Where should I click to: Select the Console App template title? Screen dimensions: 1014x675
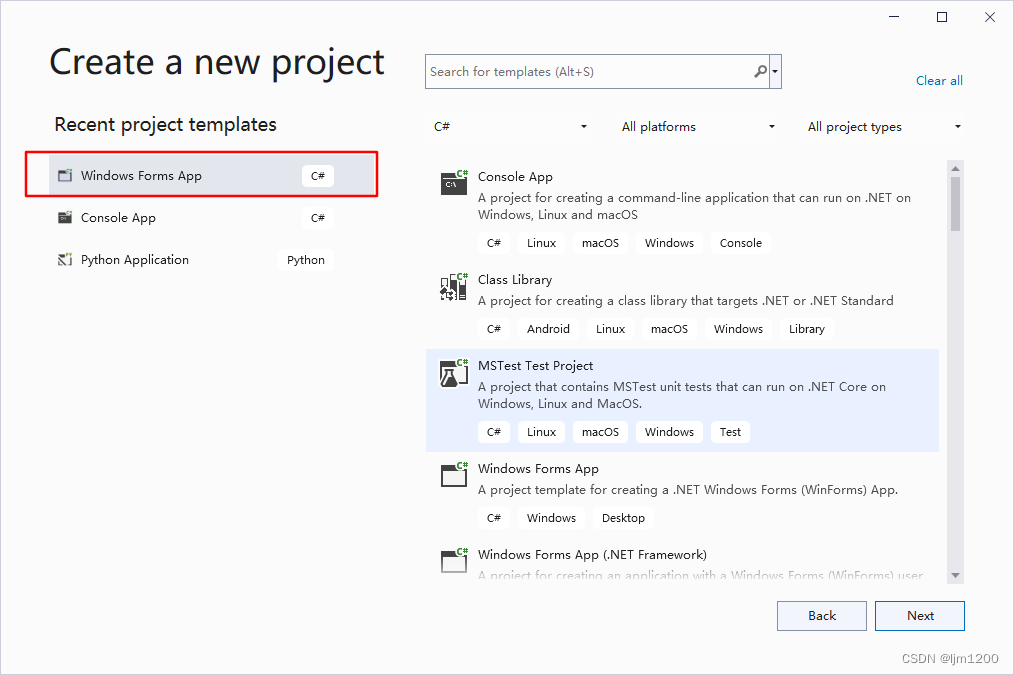pos(515,177)
